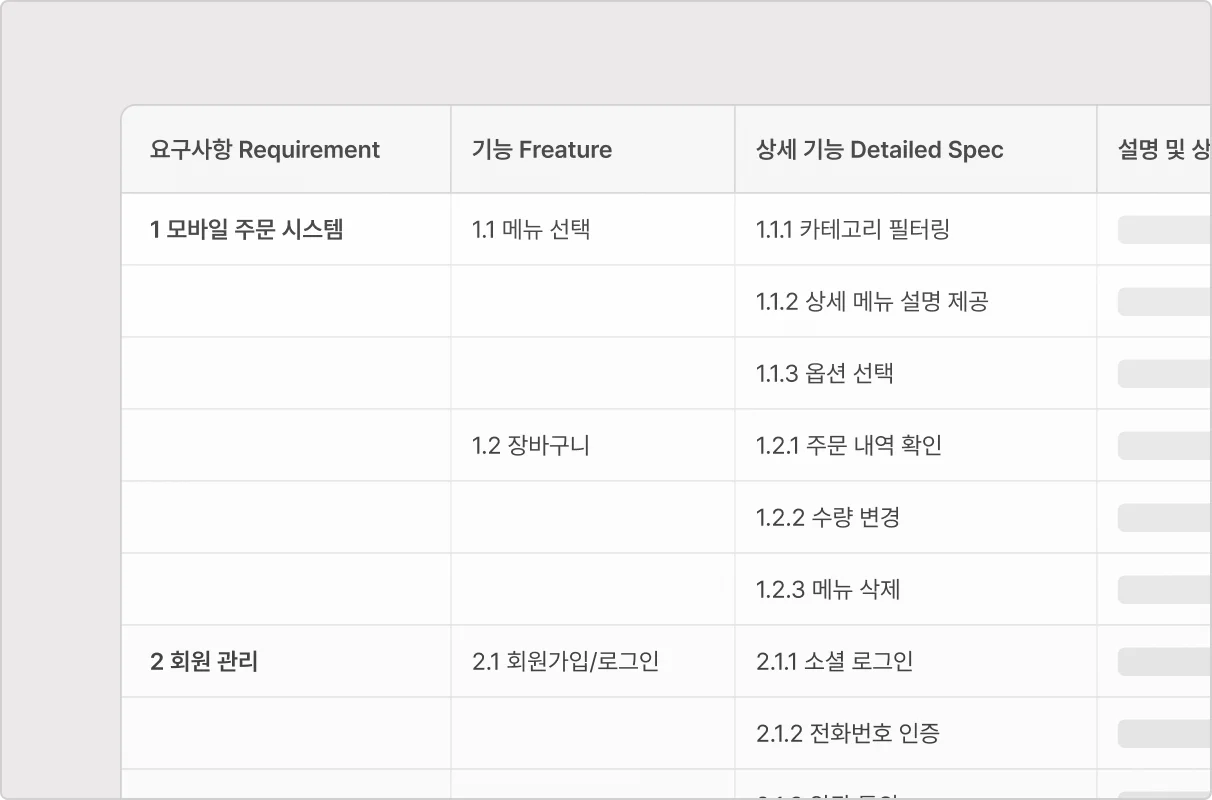
Task: Click the 1.2.1 주문 내역 확인 cell
Action: click(849, 446)
